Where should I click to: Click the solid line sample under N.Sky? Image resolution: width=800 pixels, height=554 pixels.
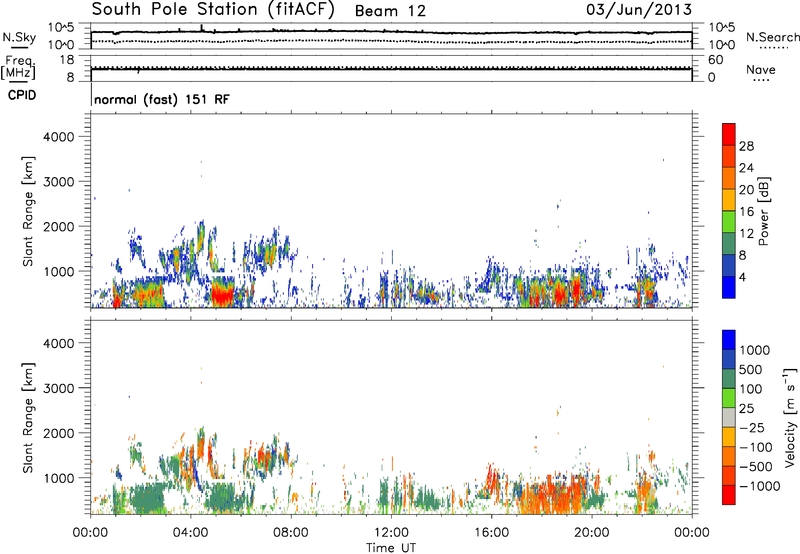pos(19,47)
